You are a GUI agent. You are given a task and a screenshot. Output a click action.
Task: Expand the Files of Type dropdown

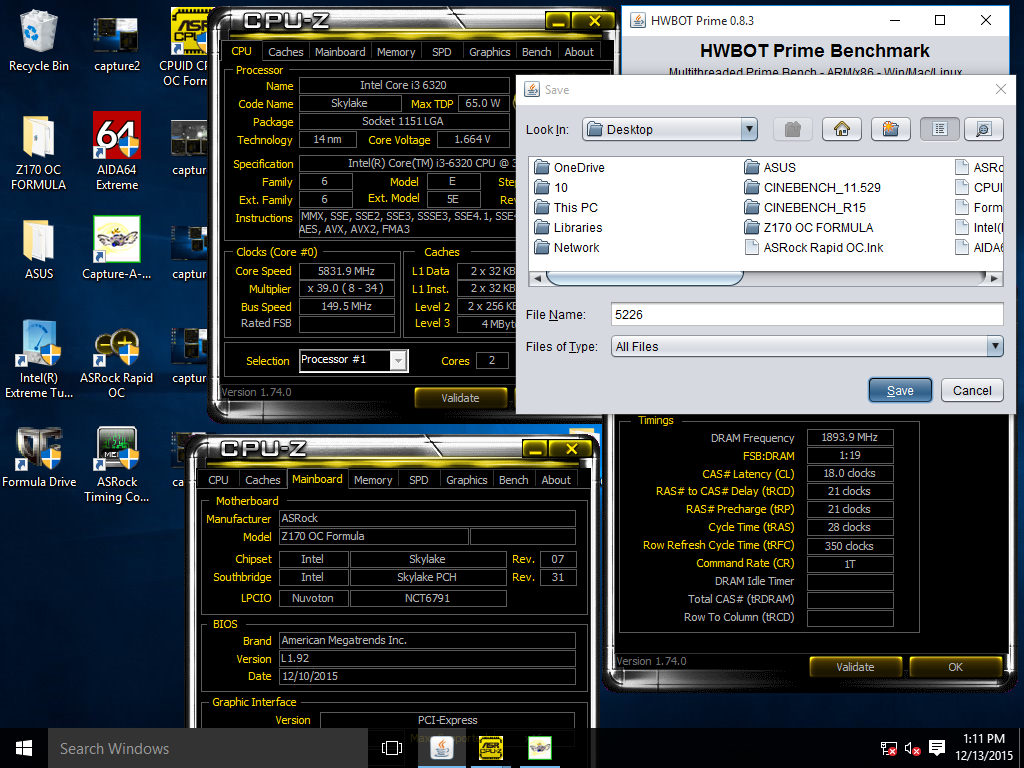coord(995,346)
